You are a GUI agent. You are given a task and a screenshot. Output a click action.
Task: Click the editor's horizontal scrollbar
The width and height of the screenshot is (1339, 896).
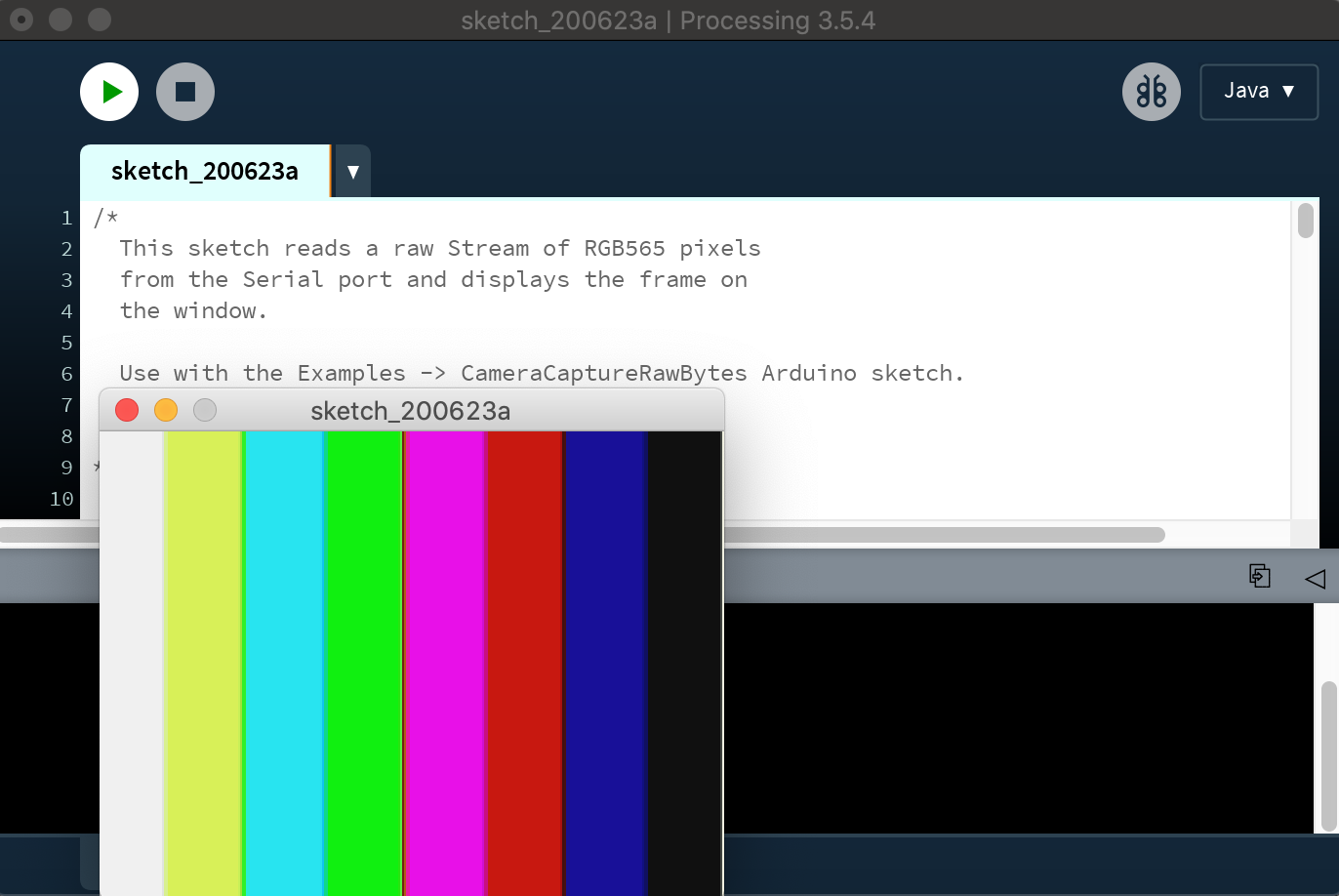[937, 535]
